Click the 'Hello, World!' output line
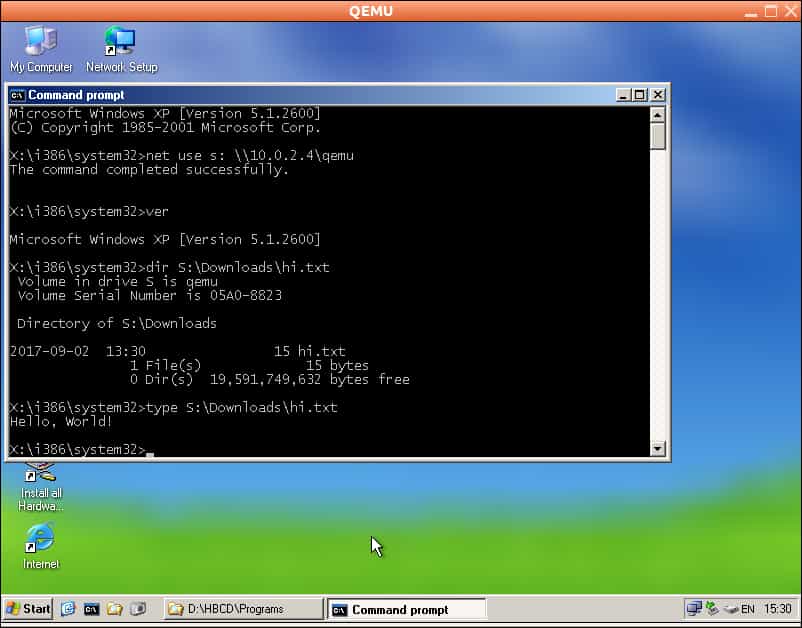802x628 pixels. tap(61, 422)
